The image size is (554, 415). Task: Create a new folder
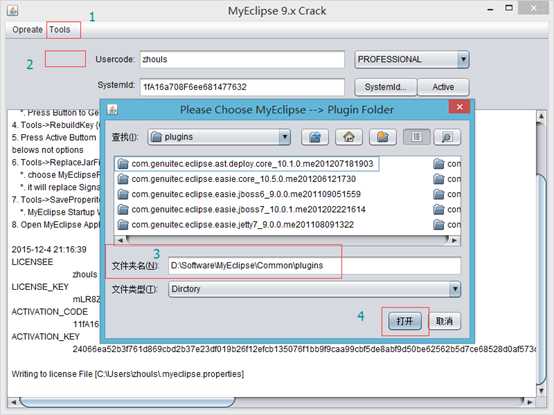383,137
